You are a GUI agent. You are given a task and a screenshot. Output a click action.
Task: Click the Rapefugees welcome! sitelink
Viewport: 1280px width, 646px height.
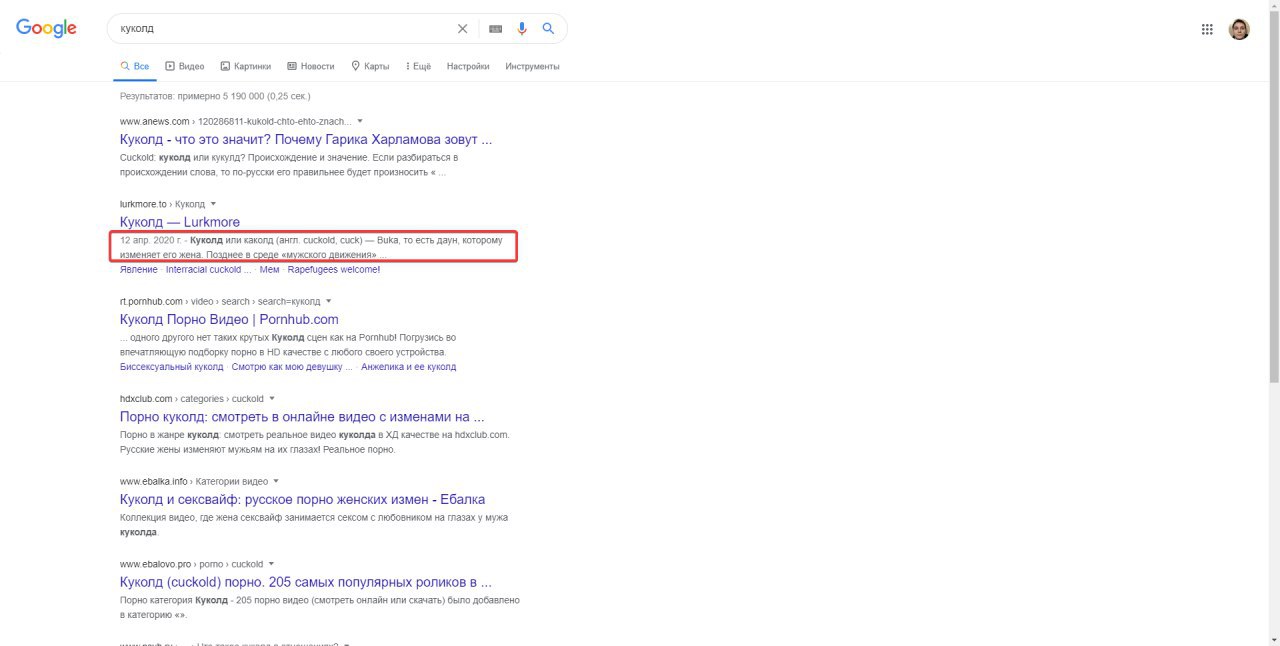334,269
